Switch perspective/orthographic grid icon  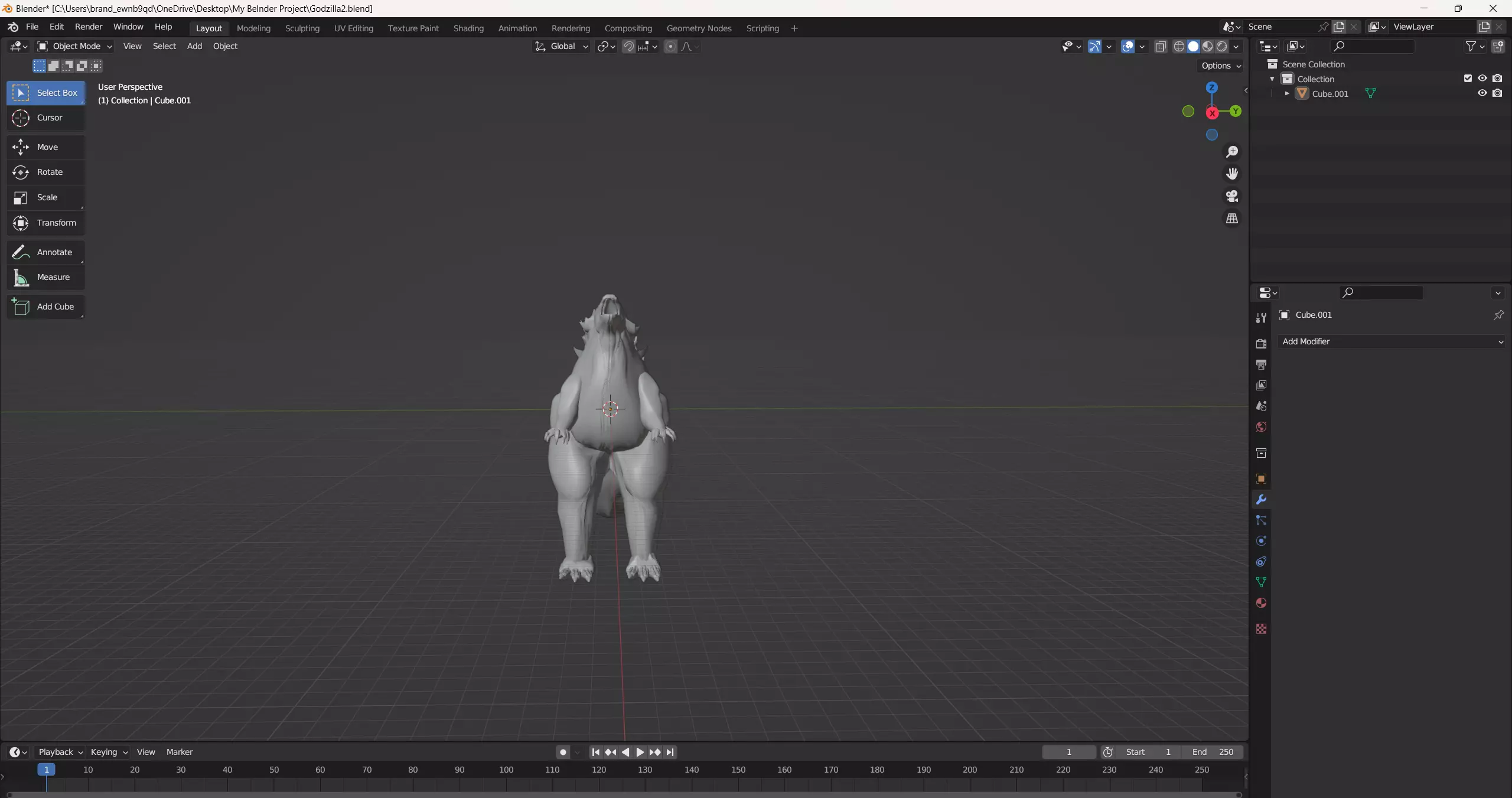pyautogui.click(x=1232, y=219)
